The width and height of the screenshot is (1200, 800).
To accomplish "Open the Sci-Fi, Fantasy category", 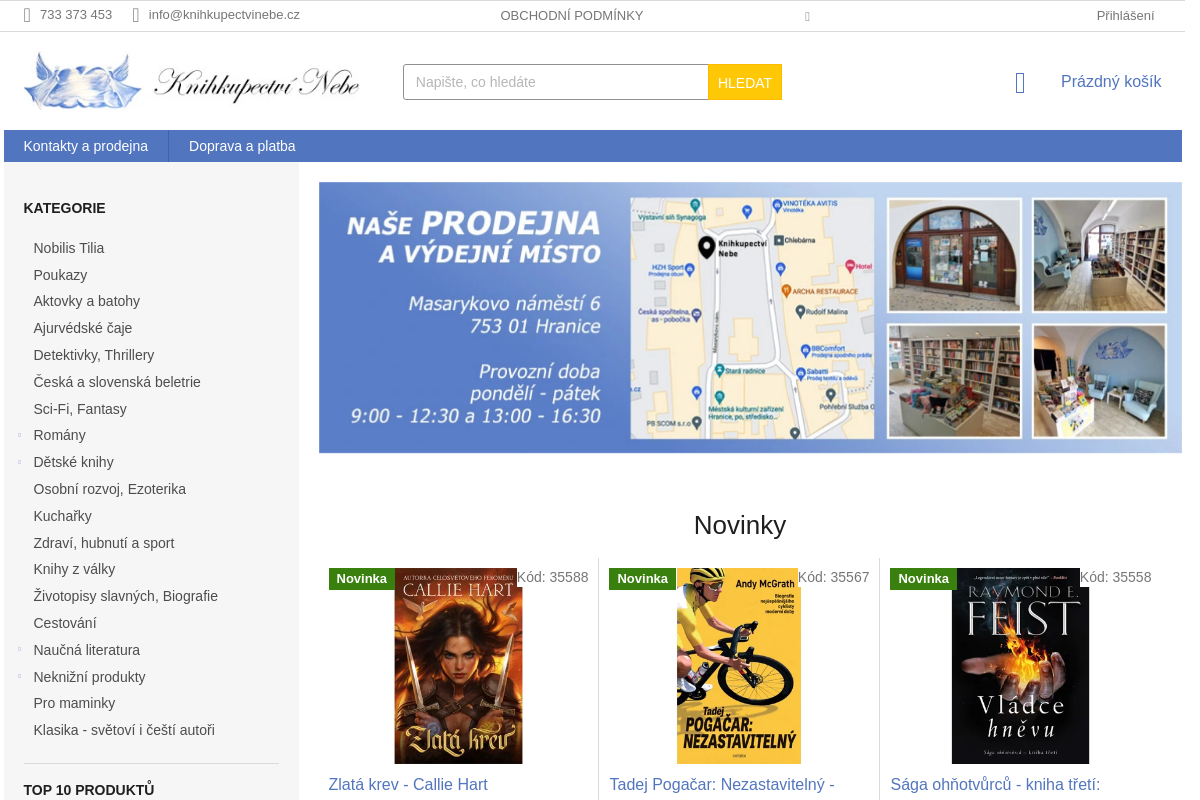I will [x=80, y=409].
